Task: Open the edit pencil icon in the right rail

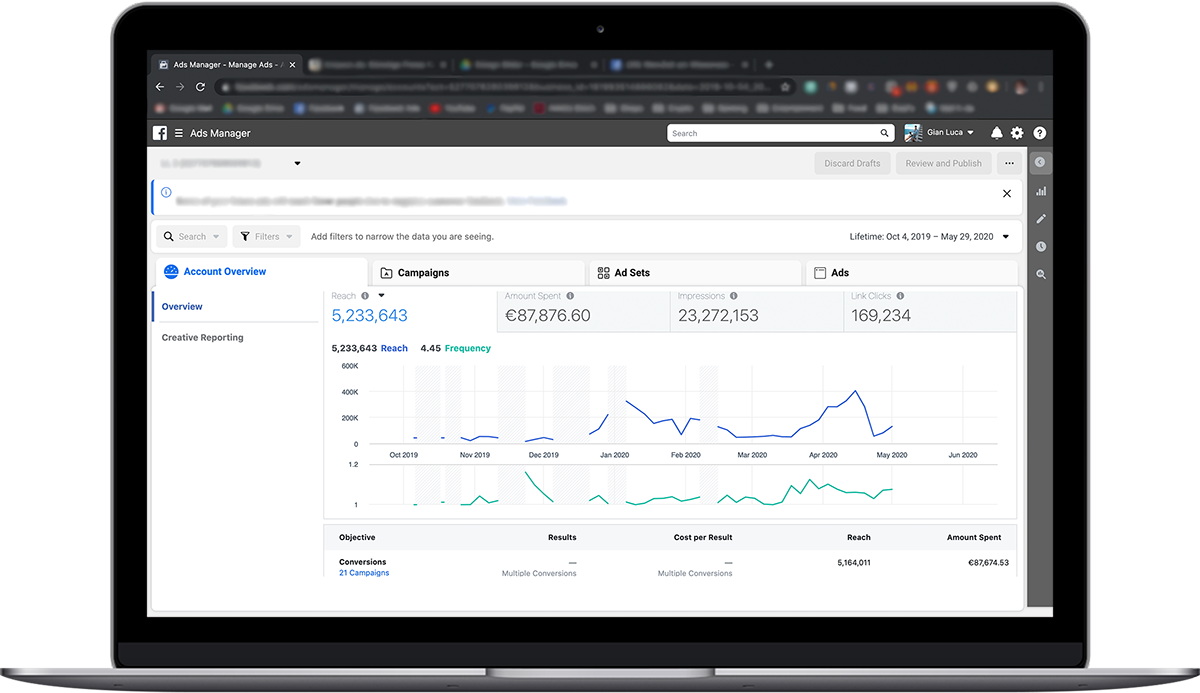Action: (1040, 219)
